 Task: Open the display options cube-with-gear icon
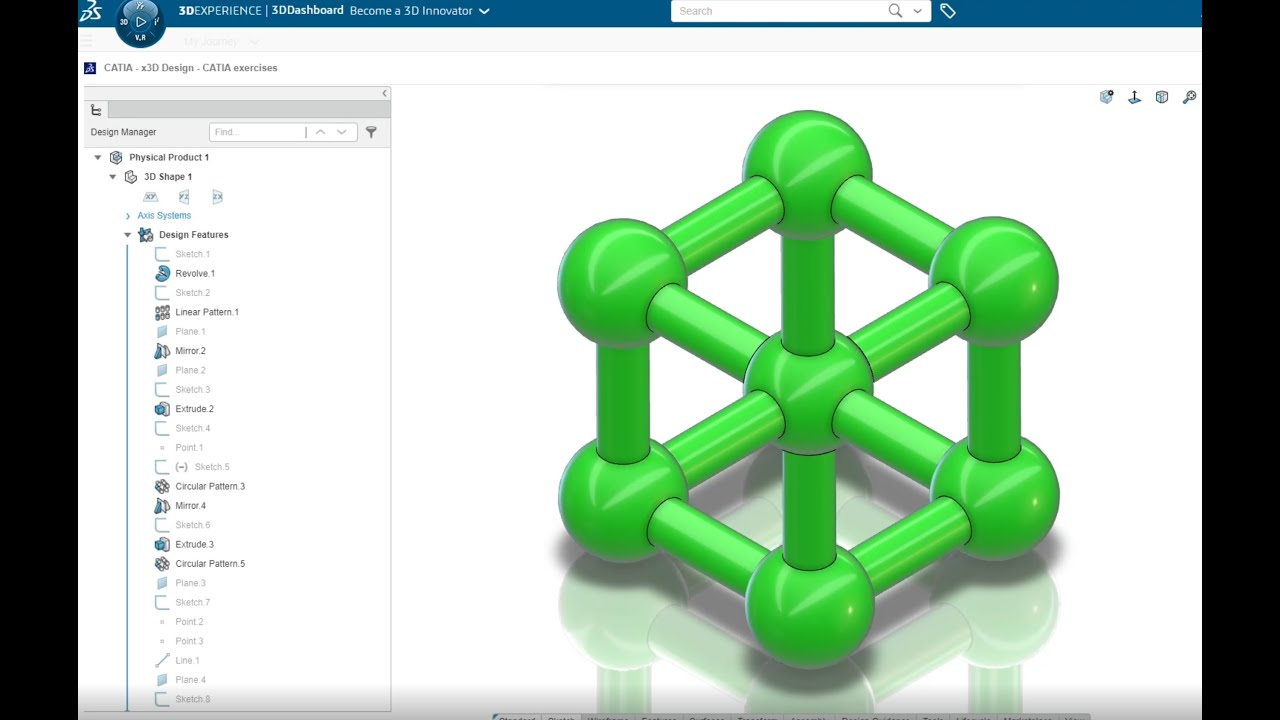(x=1107, y=97)
